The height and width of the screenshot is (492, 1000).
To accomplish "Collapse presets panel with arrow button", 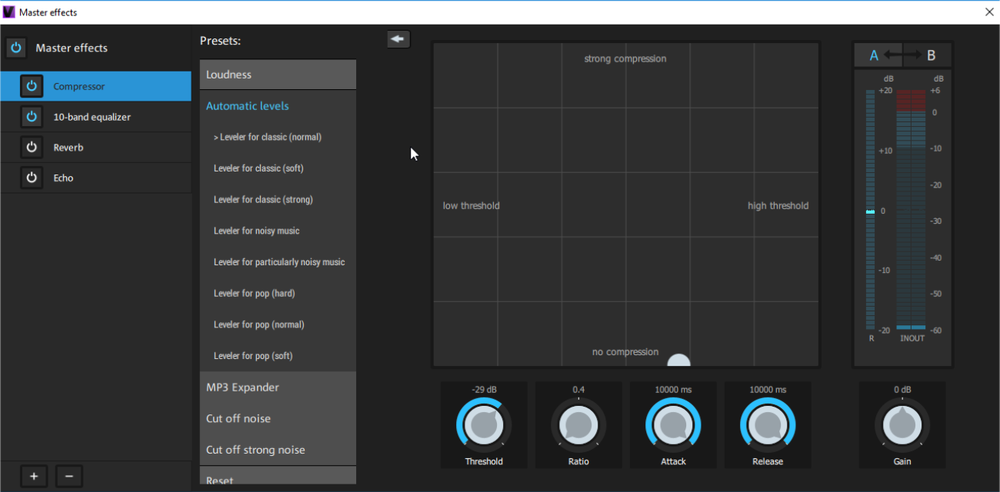I will coord(398,39).
